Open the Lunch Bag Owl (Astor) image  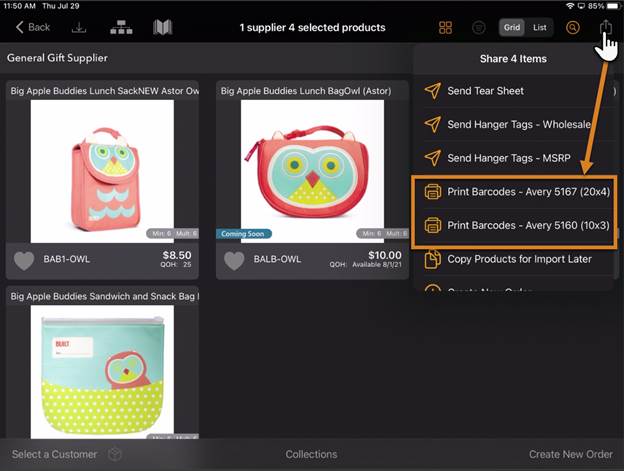[312, 171]
